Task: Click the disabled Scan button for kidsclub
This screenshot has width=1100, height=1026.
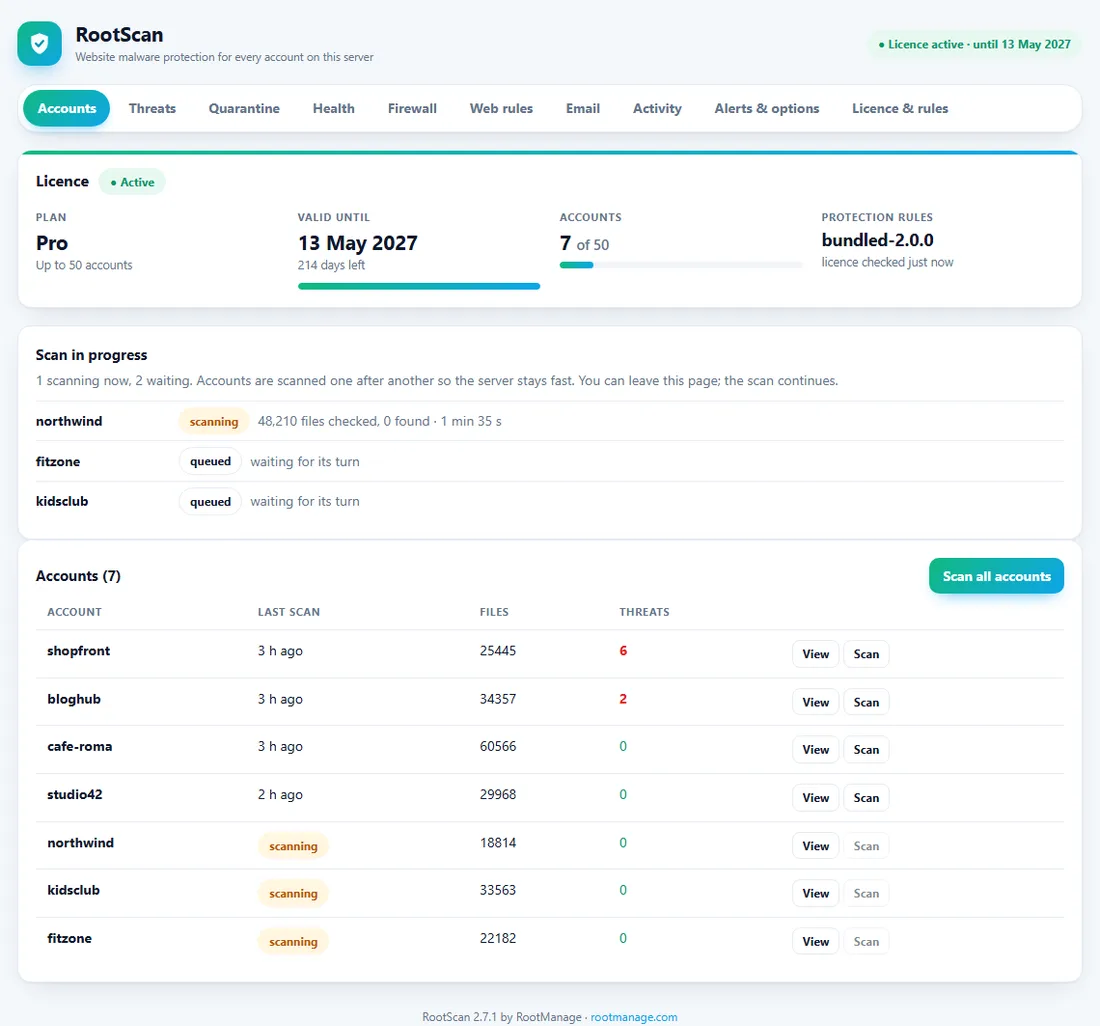Action: tap(866, 893)
